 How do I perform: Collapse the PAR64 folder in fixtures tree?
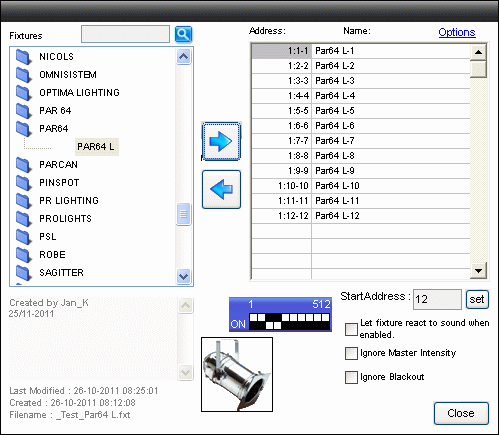(23, 129)
